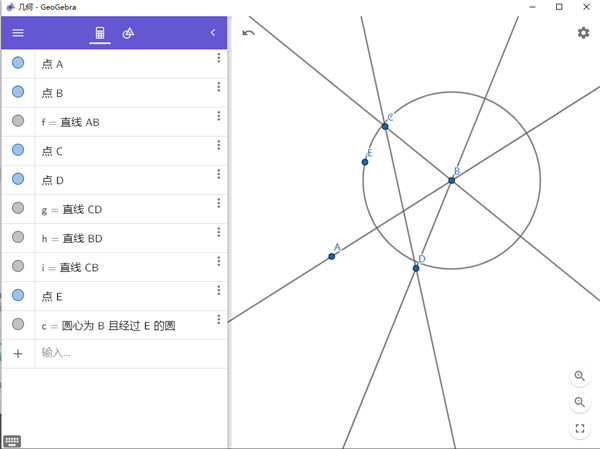Open more options for 直线 CB row
The height and width of the screenshot is (449, 600).
coord(218,261)
